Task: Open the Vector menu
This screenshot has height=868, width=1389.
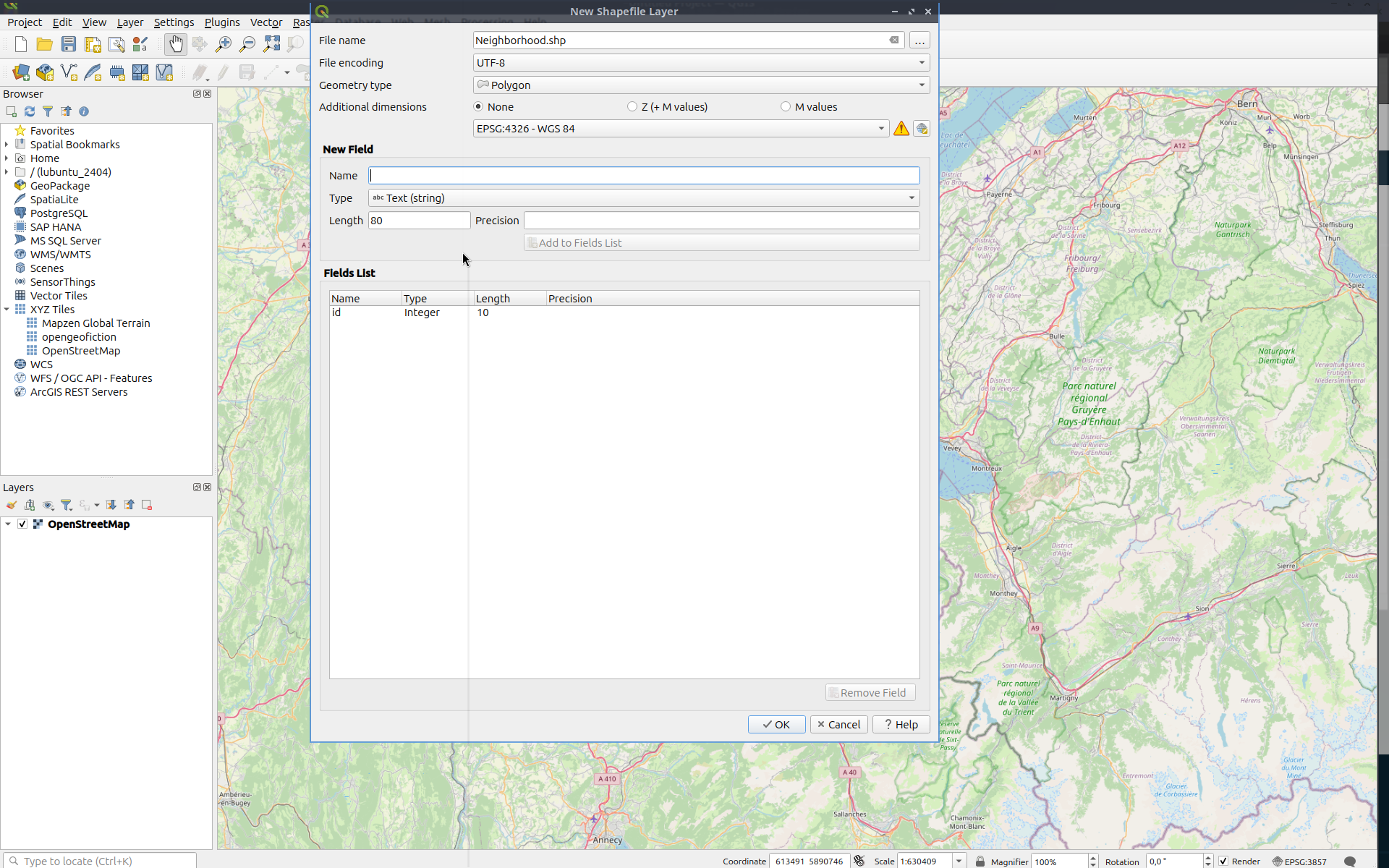Action: pos(265,22)
